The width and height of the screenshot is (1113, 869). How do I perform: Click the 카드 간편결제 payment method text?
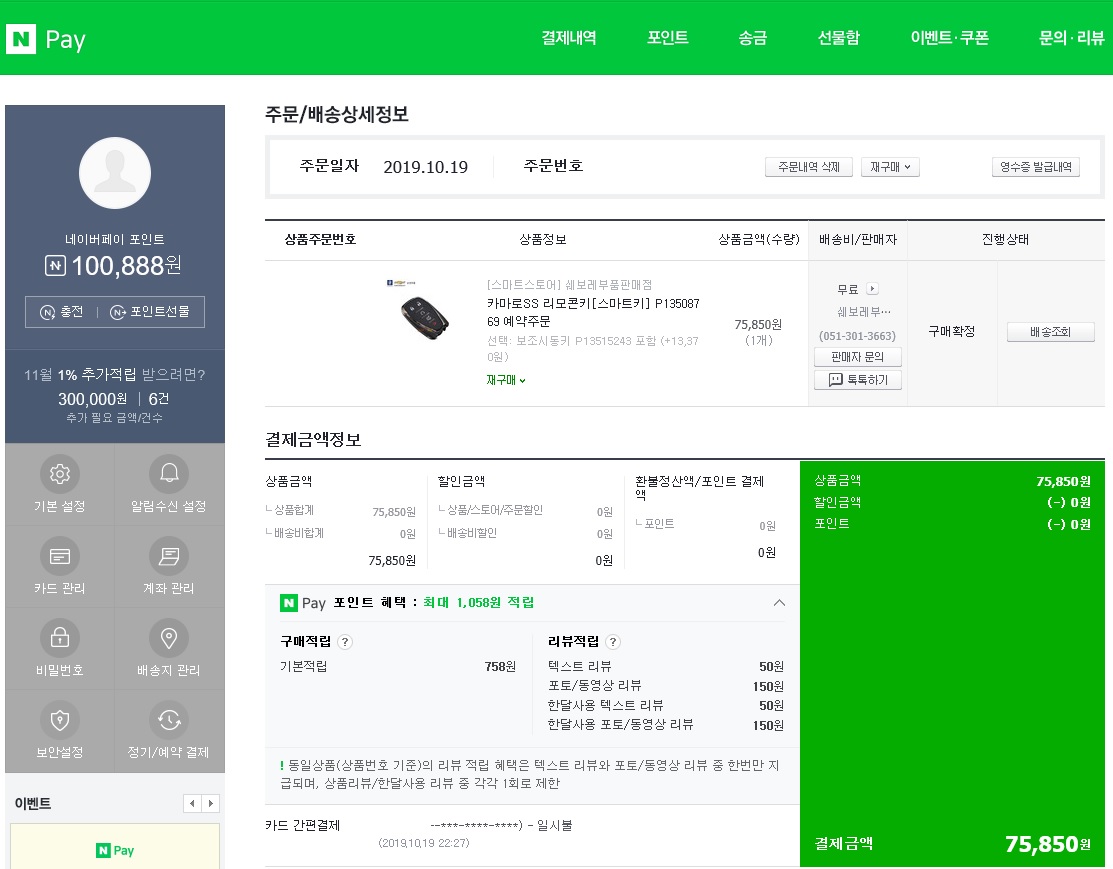coord(302,825)
